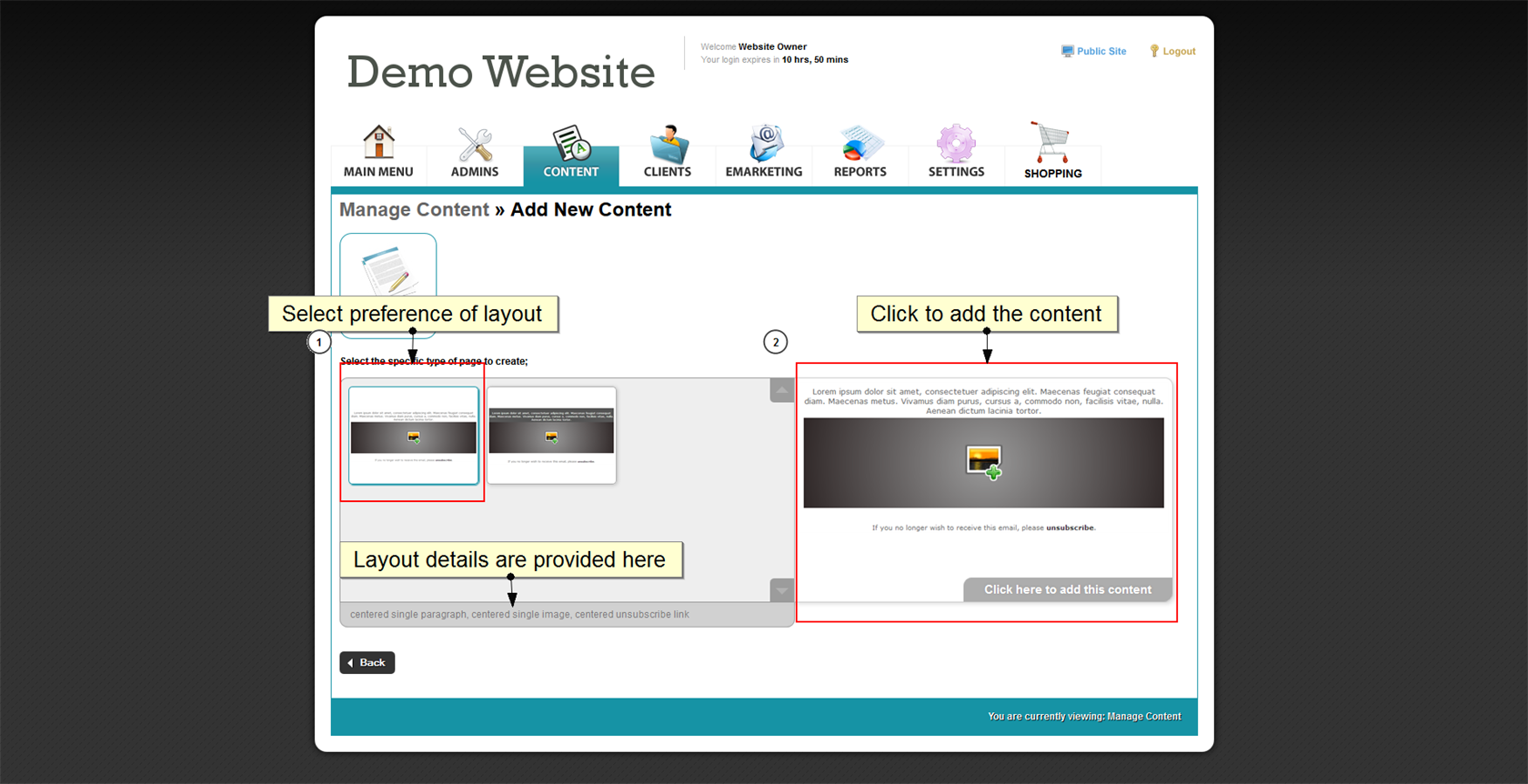1528x784 pixels.
Task: Open the Main Menu house icon
Action: [378, 144]
